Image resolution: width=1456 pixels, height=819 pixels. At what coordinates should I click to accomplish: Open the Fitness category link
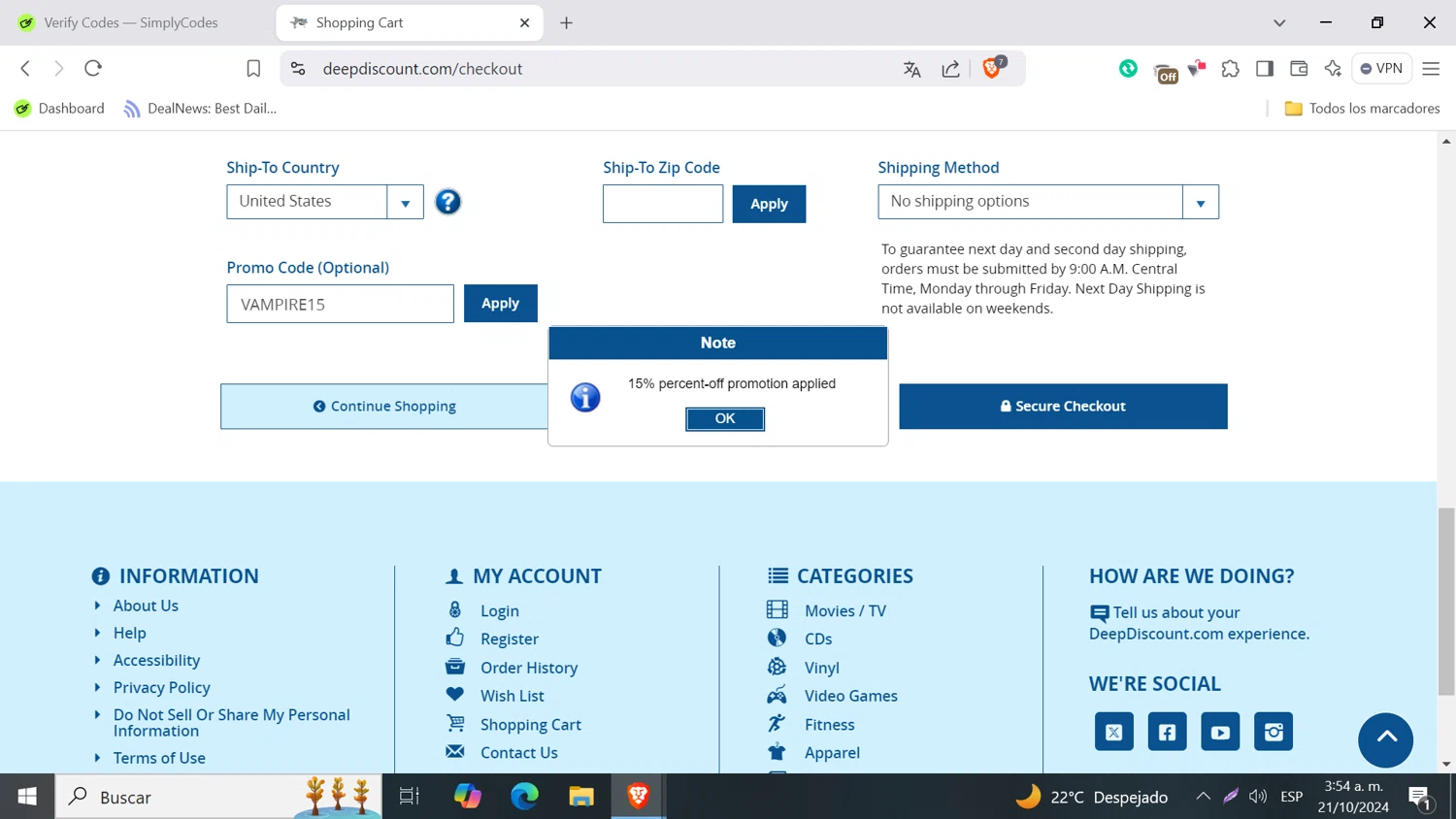click(x=829, y=725)
